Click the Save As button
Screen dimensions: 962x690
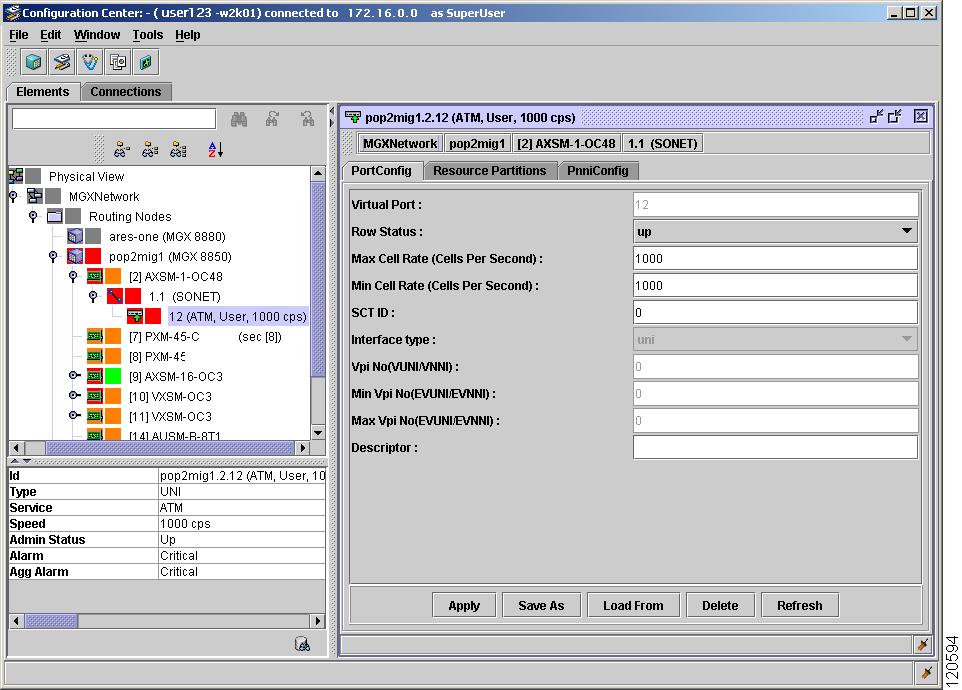tap(541, 605)
